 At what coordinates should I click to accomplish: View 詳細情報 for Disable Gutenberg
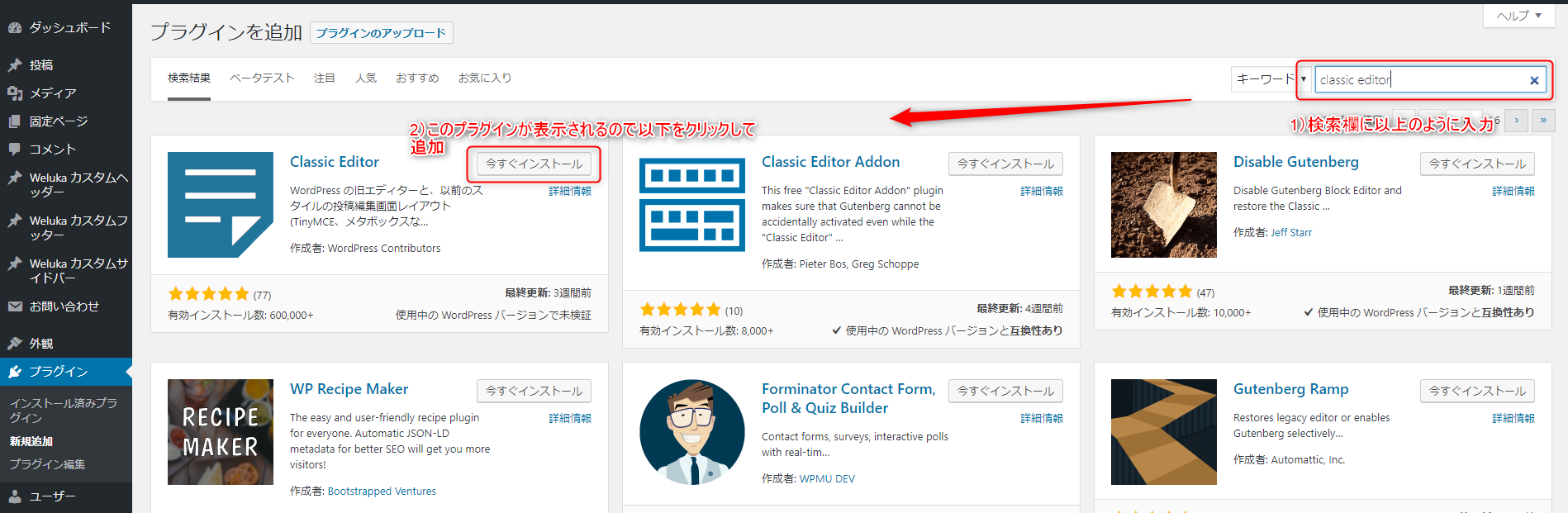click(x=1513, y=191)
